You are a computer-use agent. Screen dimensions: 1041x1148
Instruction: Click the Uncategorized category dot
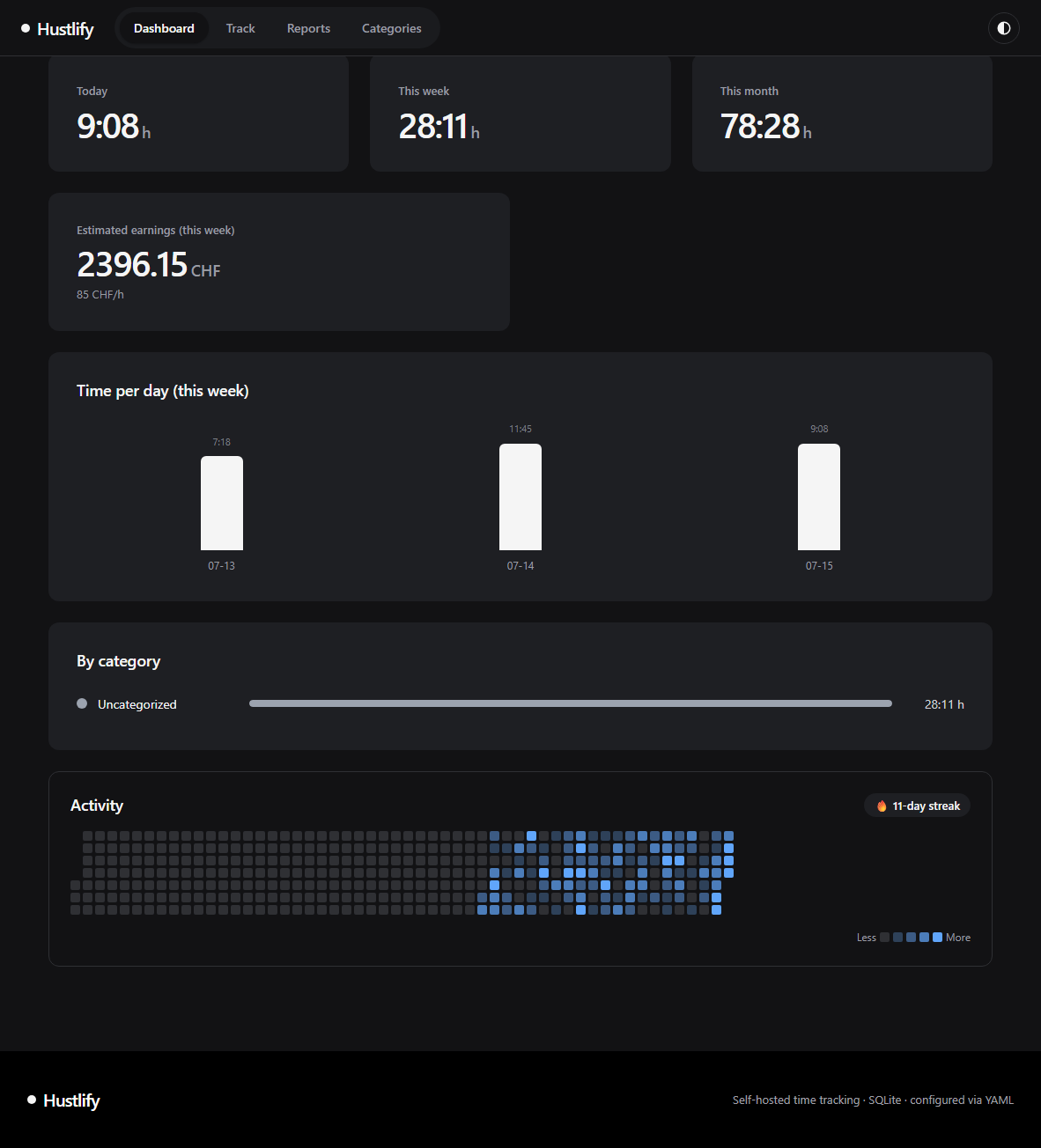[82, 703]
